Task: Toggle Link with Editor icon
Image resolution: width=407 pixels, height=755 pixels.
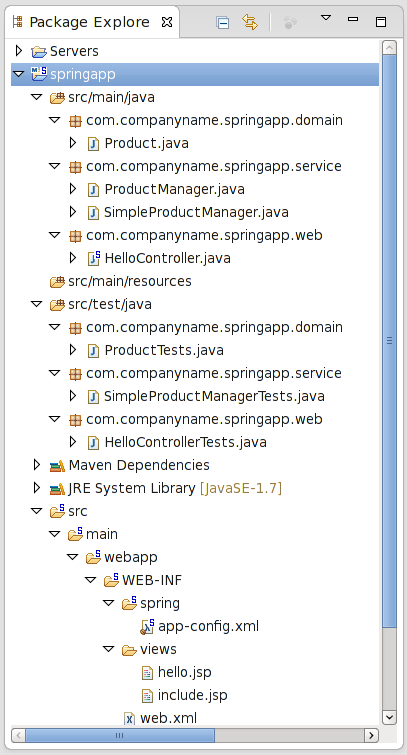Action: [x=250, y=22]
